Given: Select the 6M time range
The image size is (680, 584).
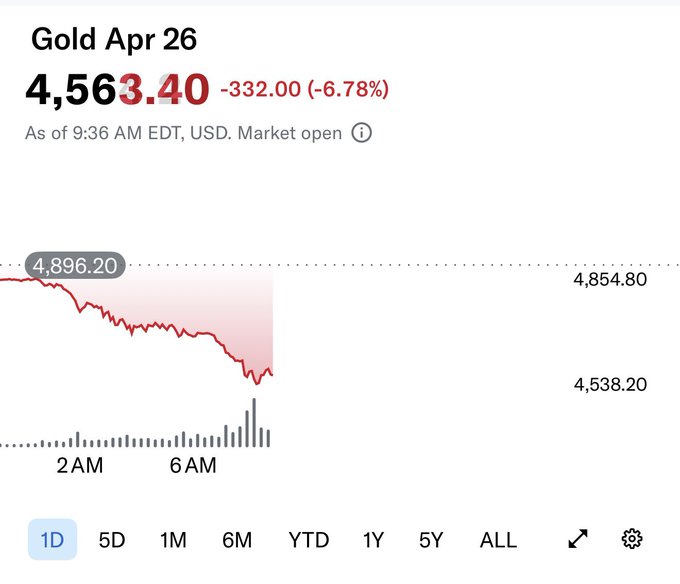Looking at the screenshot, I should [x=237, y=540].
